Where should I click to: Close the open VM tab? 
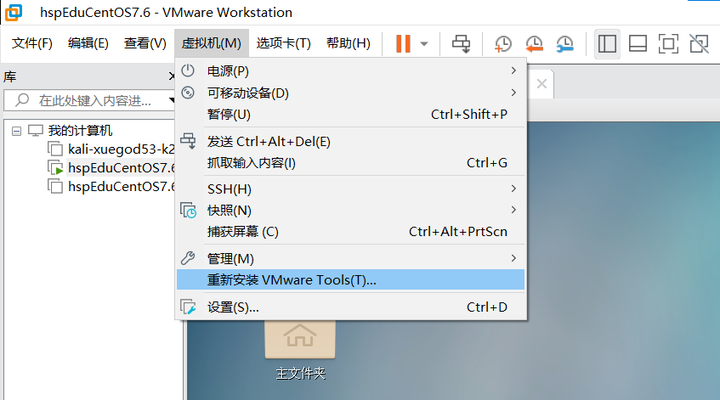coord(542,84)
